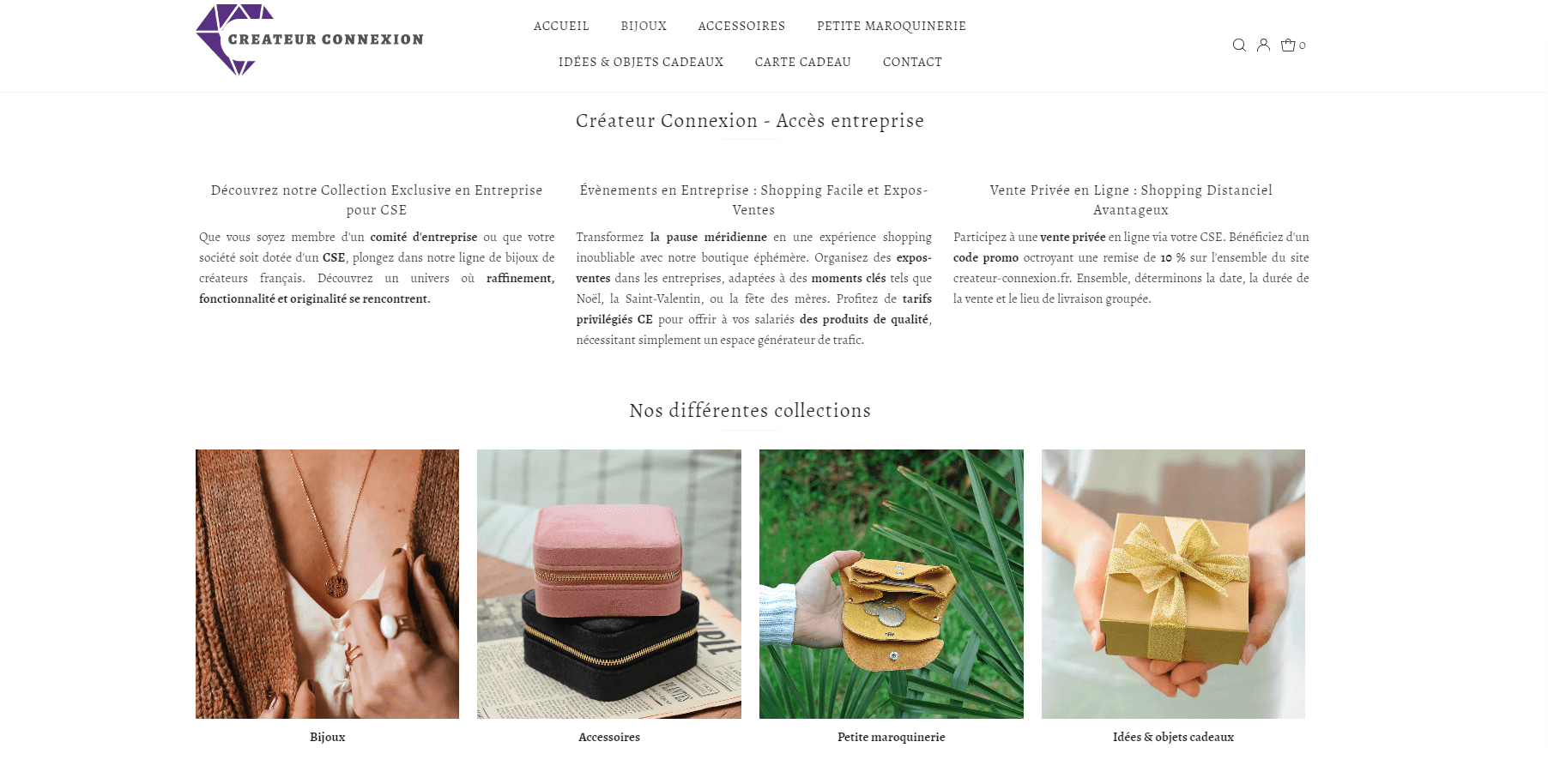Open the Contact page link
The image size is (1548, 784).
pyautogui.click(x=912, y=63)
